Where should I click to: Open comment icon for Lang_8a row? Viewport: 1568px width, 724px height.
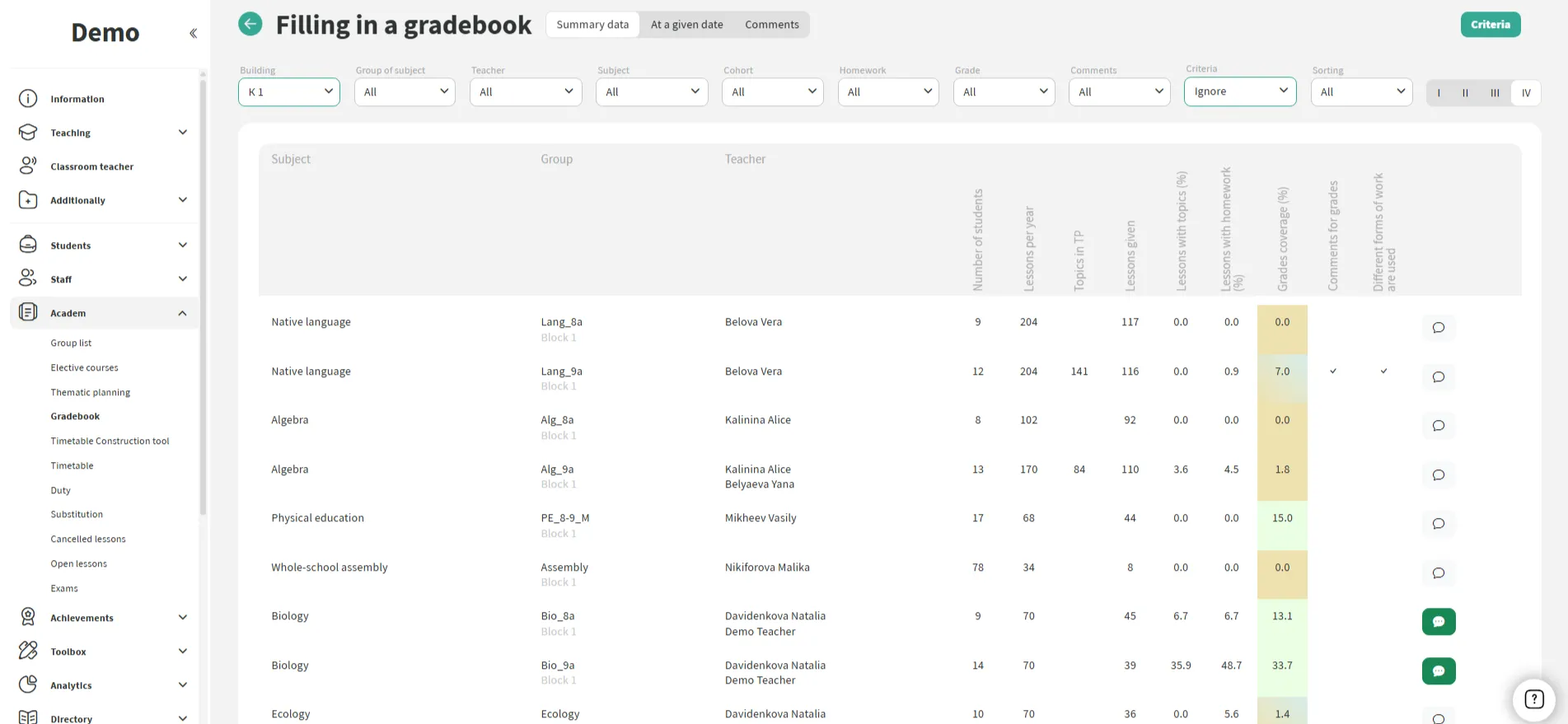pos(1438,328)
